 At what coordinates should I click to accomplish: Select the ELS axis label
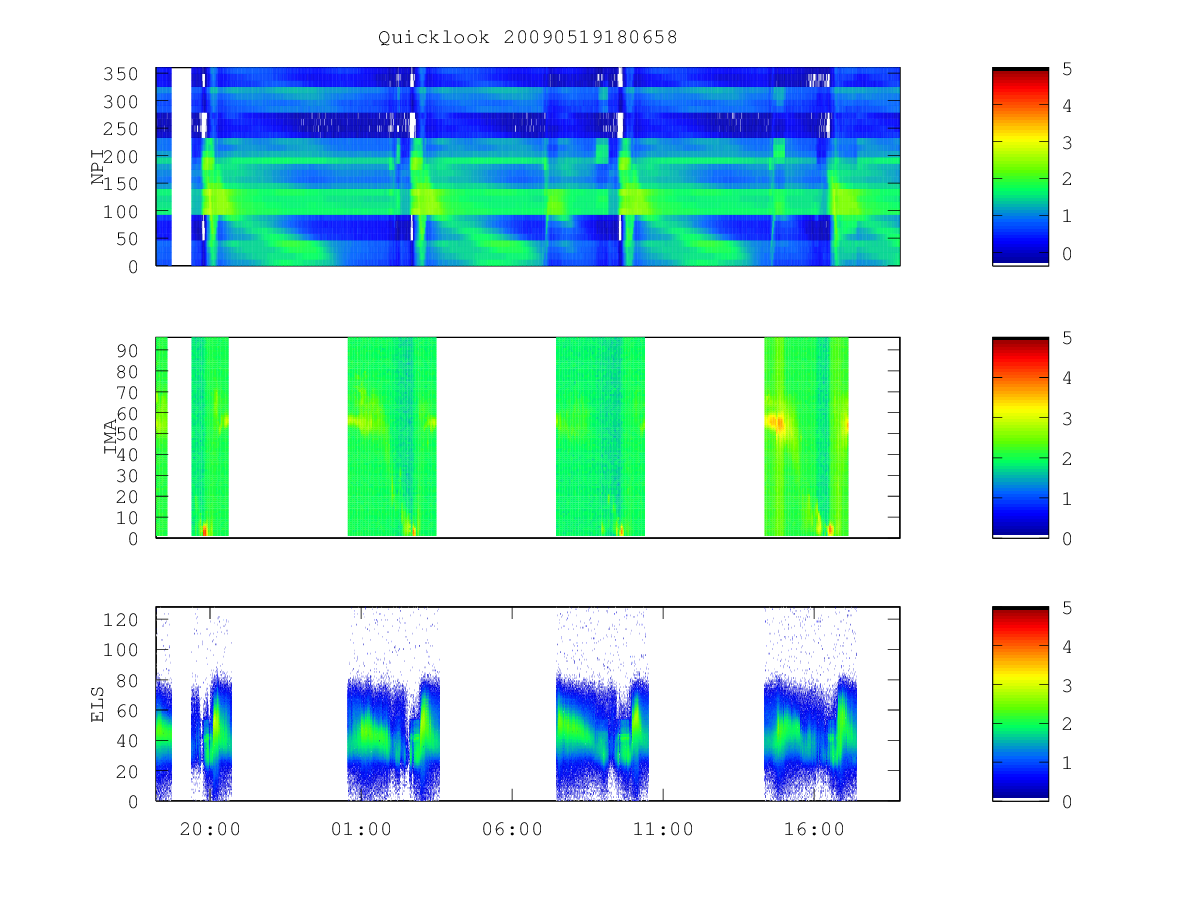[x=99, y=704]
